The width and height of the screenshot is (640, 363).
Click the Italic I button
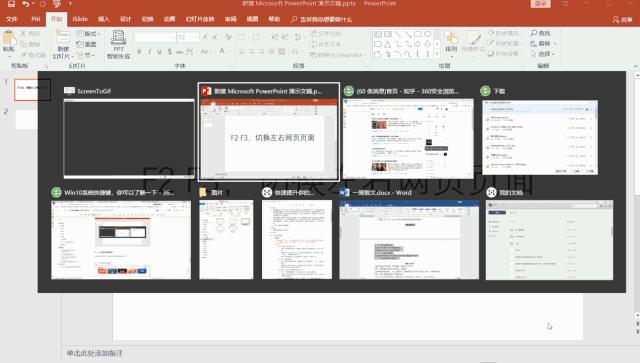[x=149, y=51]
